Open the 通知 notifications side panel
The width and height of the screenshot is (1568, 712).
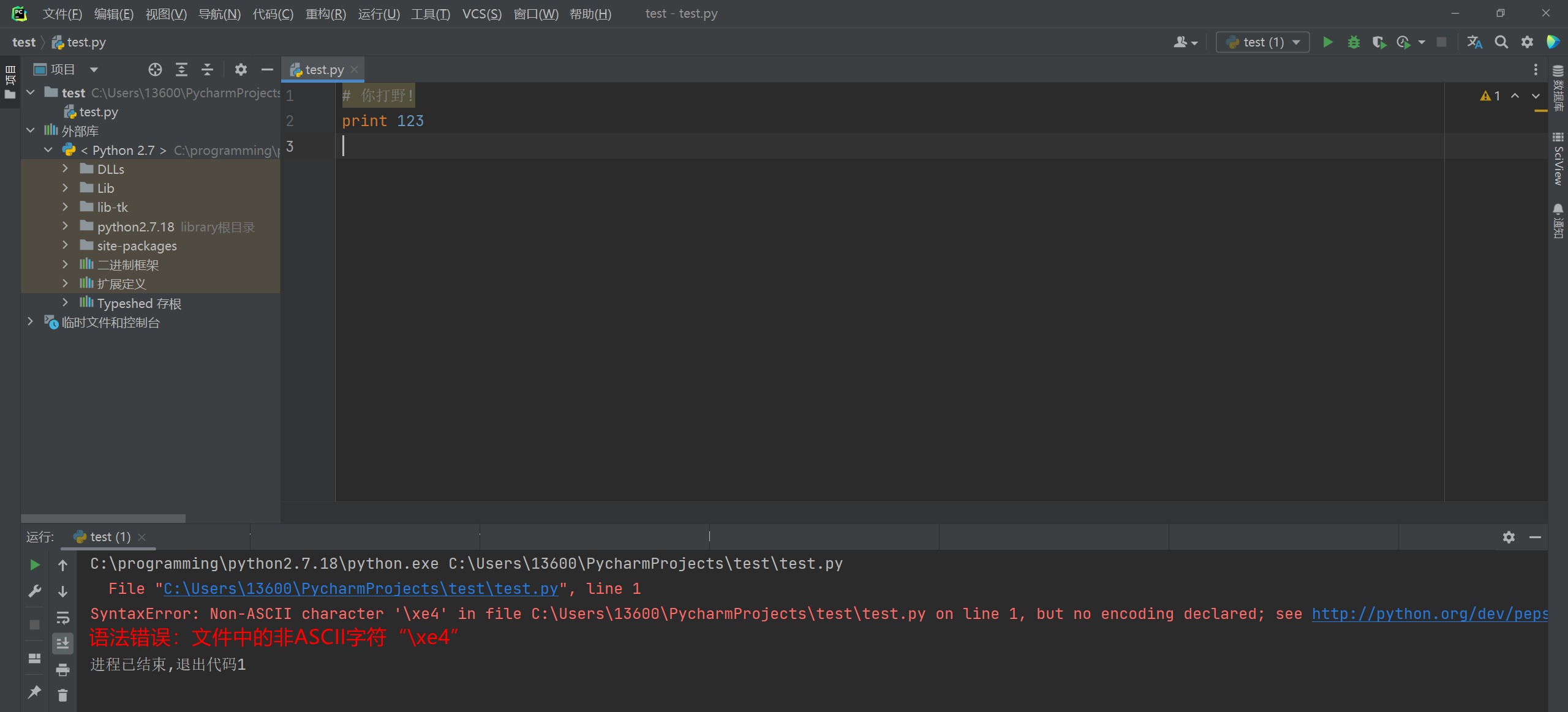pos(1558,221)
